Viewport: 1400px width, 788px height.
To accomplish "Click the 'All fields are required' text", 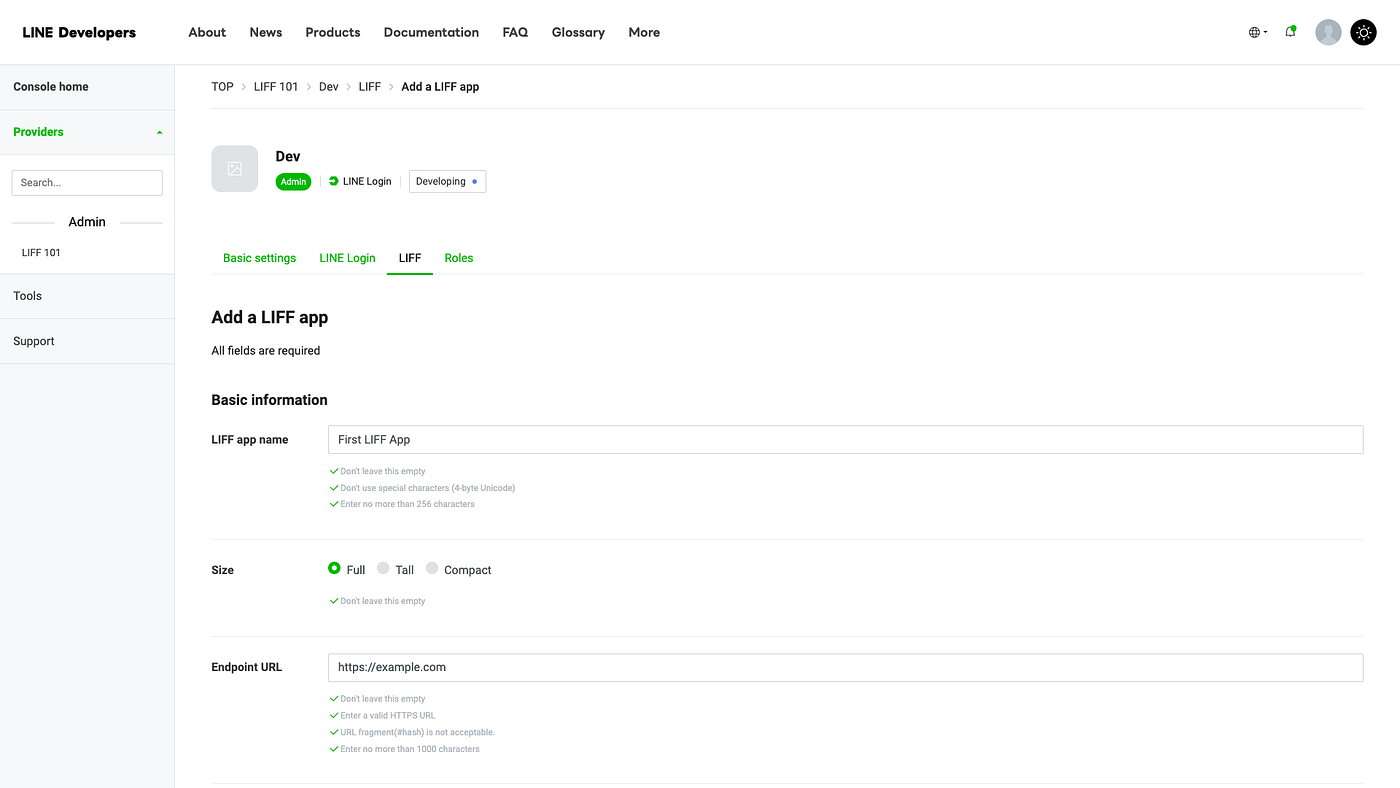I will pyautogui.click(x=266, y=351).
